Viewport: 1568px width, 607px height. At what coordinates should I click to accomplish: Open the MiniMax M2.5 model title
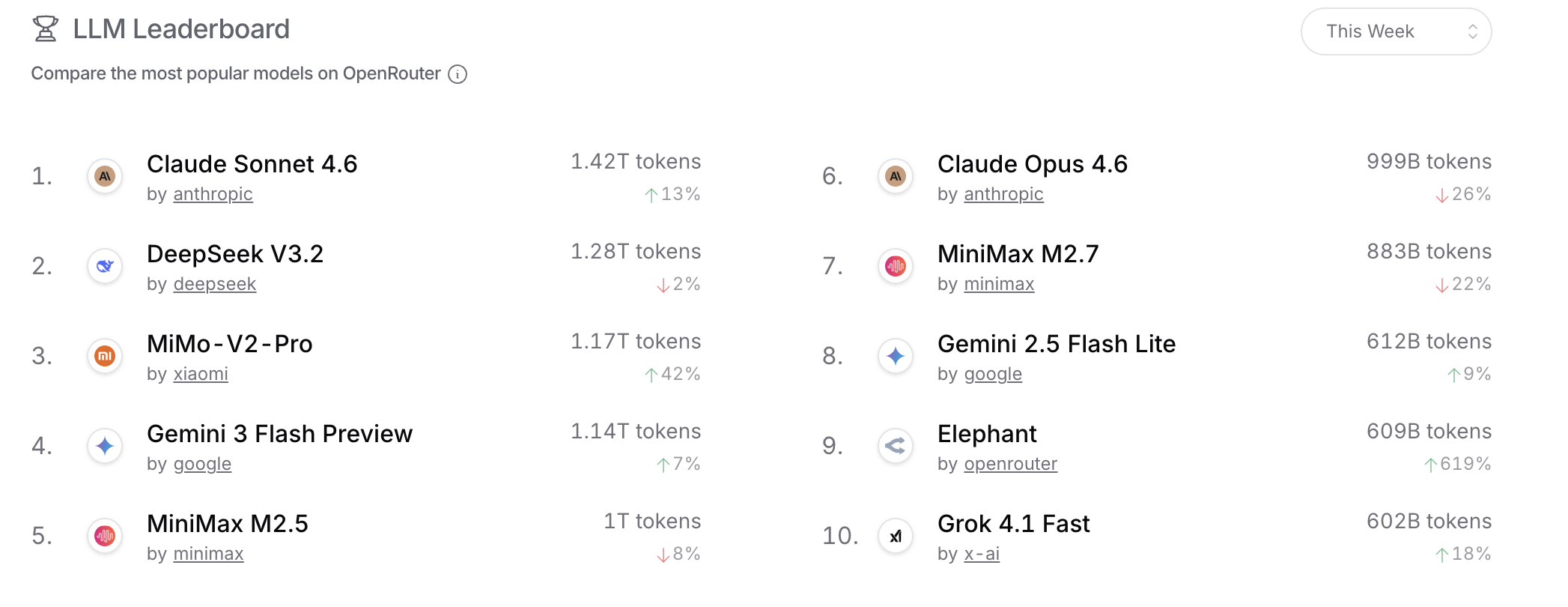click(x=228, y=524)
